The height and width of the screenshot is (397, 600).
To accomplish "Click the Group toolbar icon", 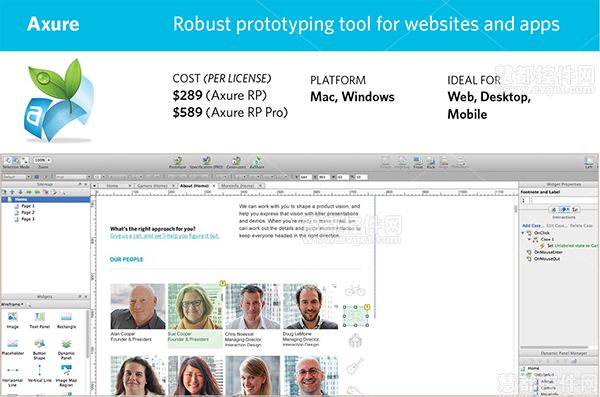I will point(386,162).
